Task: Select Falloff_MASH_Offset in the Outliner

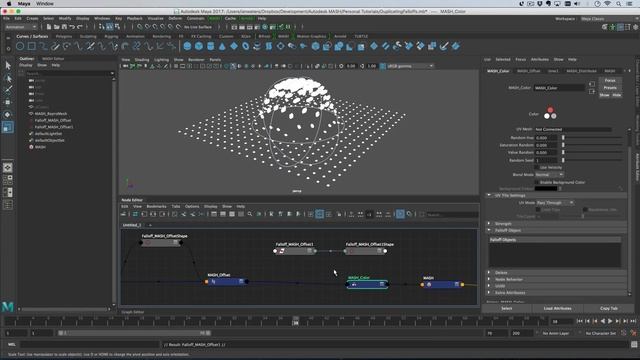Action: (x=53, y=120)
